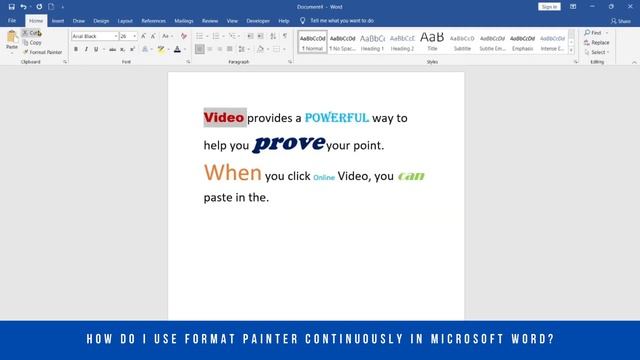Save the document from Quick Access toolbar
Screen dimensions: 640x360
click(11, 7)
